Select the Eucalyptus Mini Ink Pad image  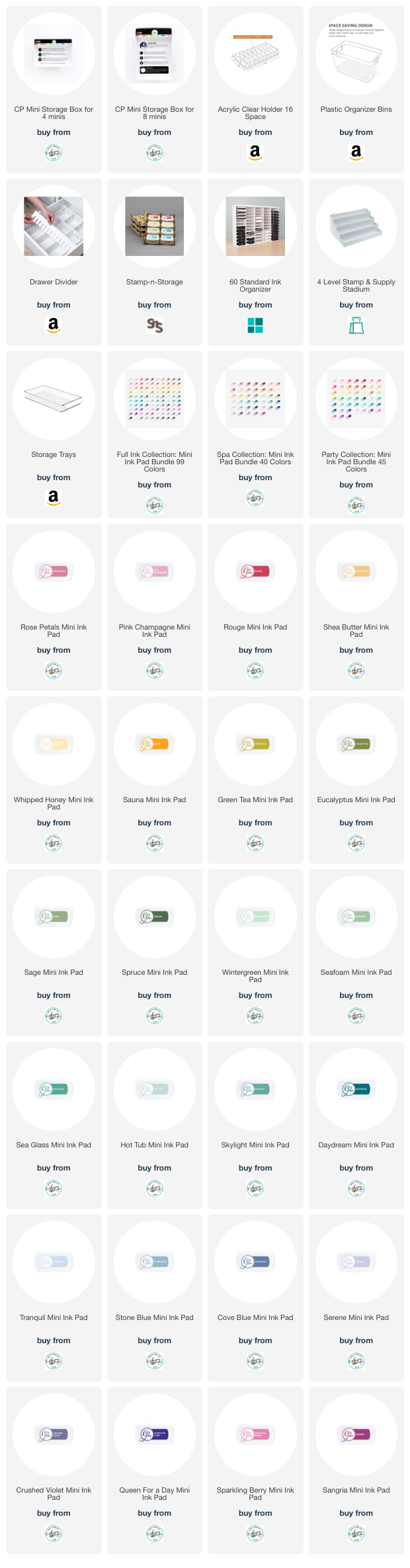coord(356,744)
